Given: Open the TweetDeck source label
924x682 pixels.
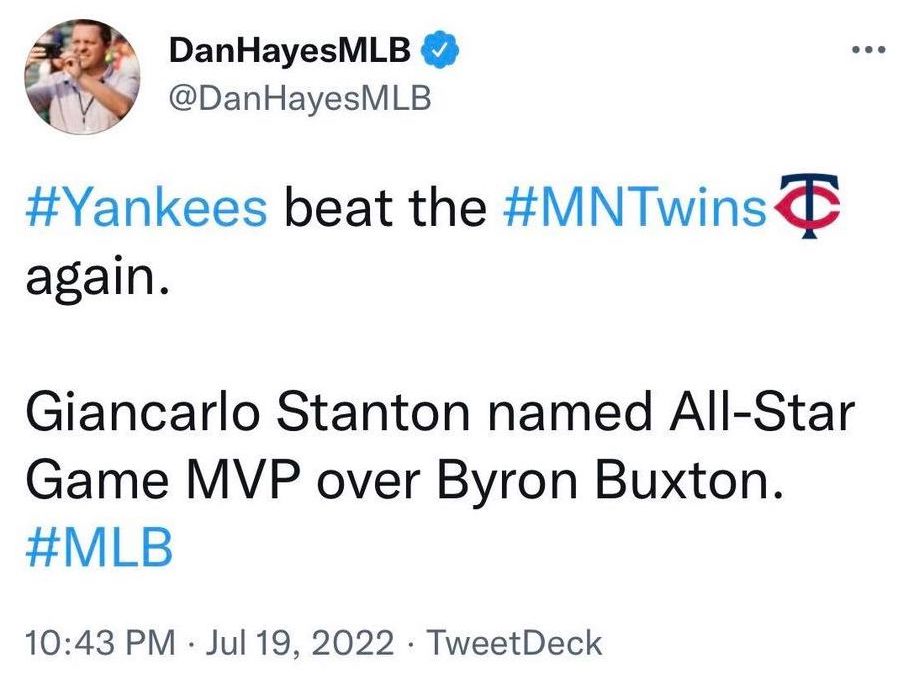Looking at the screenshot, I should pyautogui.click(x=514, y=641).
